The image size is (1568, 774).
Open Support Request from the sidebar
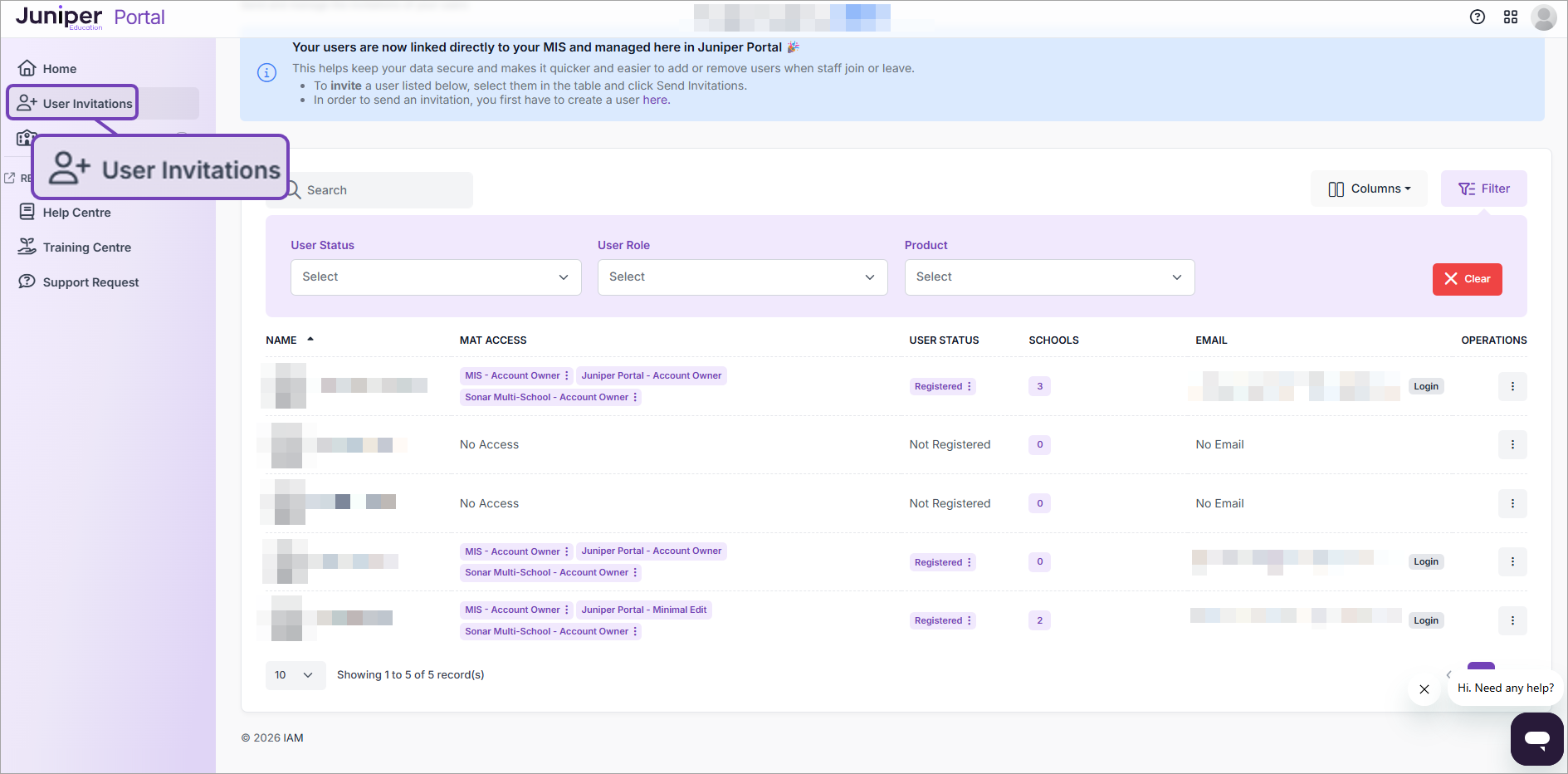[x=79, y=282]
